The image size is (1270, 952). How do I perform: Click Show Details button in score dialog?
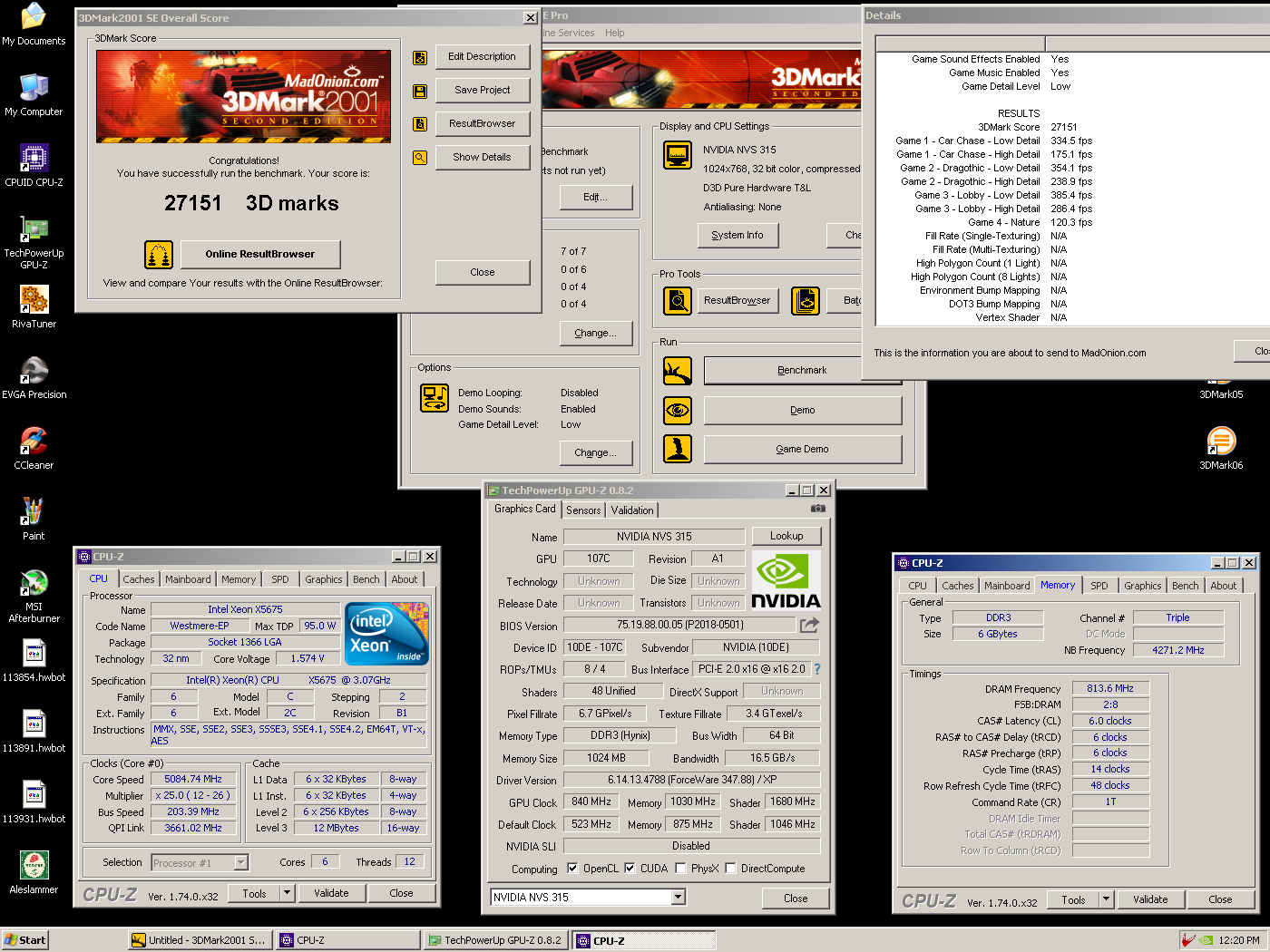pos(483,158)
